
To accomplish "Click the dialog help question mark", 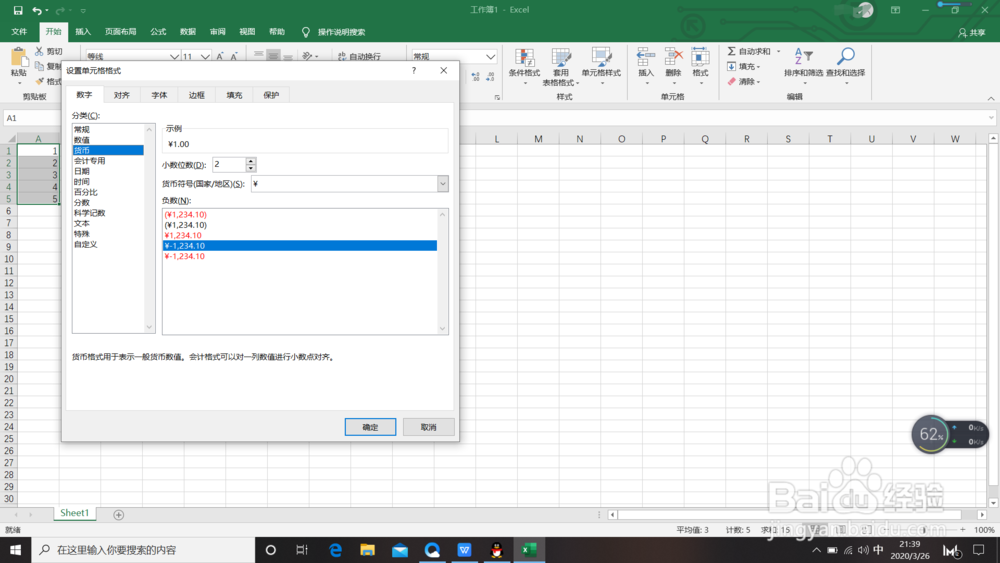I will tap(414, 70).
